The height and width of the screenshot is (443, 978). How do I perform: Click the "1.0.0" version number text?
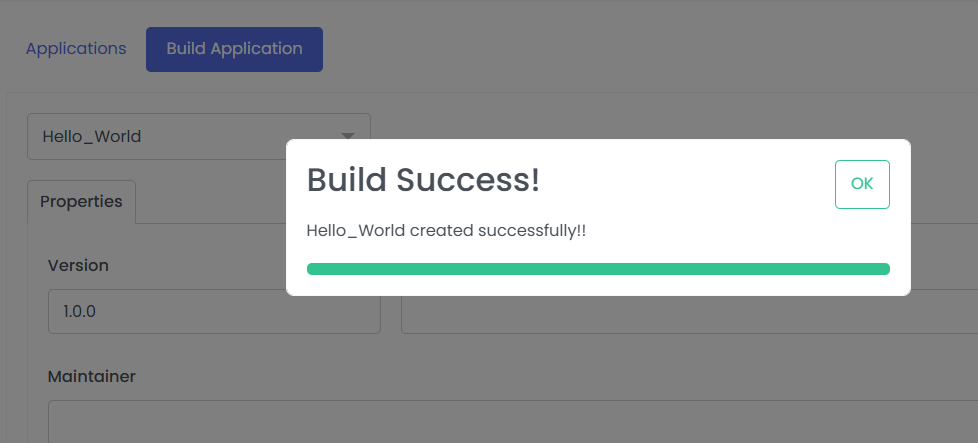(79, 312)
